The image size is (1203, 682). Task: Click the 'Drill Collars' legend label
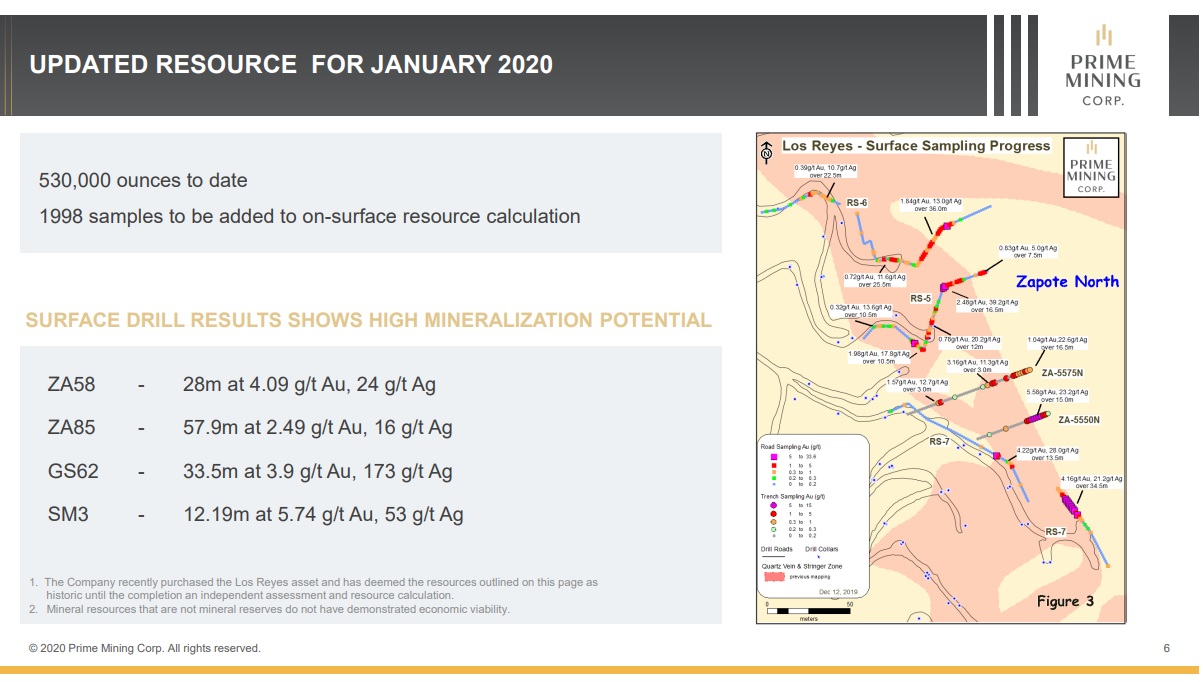(822, 549)
